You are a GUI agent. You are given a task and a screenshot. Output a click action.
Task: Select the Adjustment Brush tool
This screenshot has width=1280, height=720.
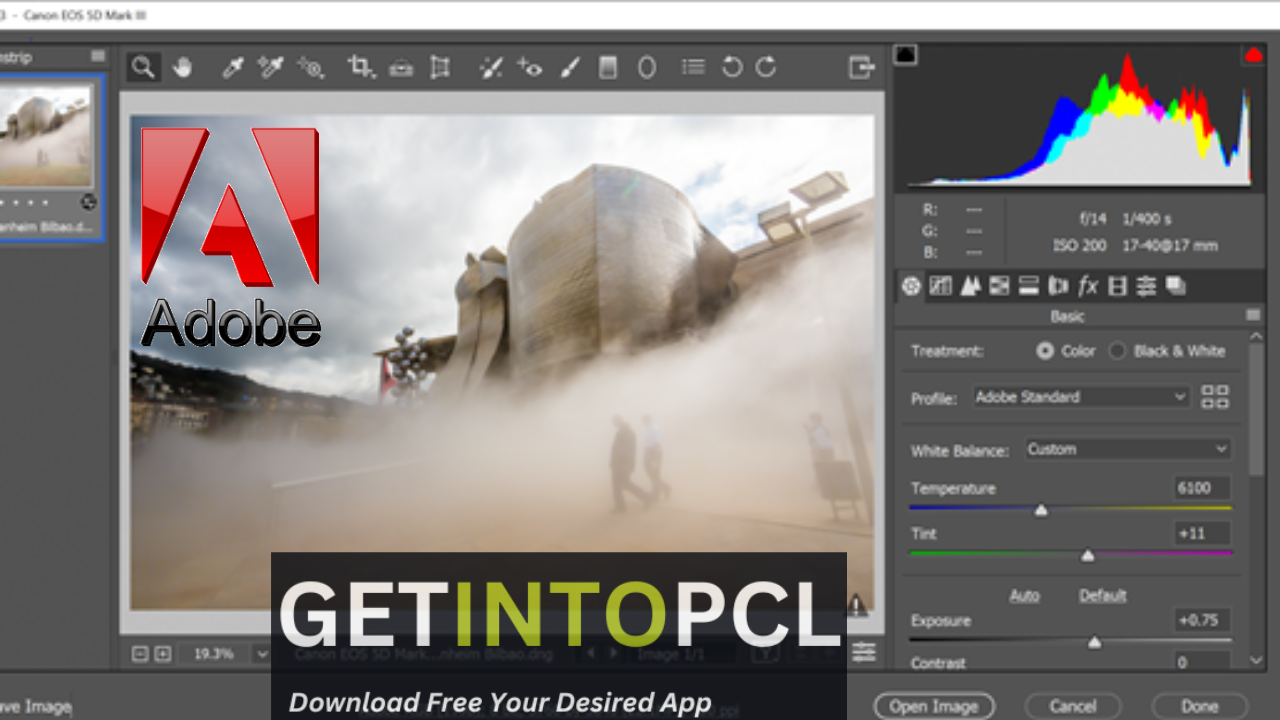(x=569, y=67)
